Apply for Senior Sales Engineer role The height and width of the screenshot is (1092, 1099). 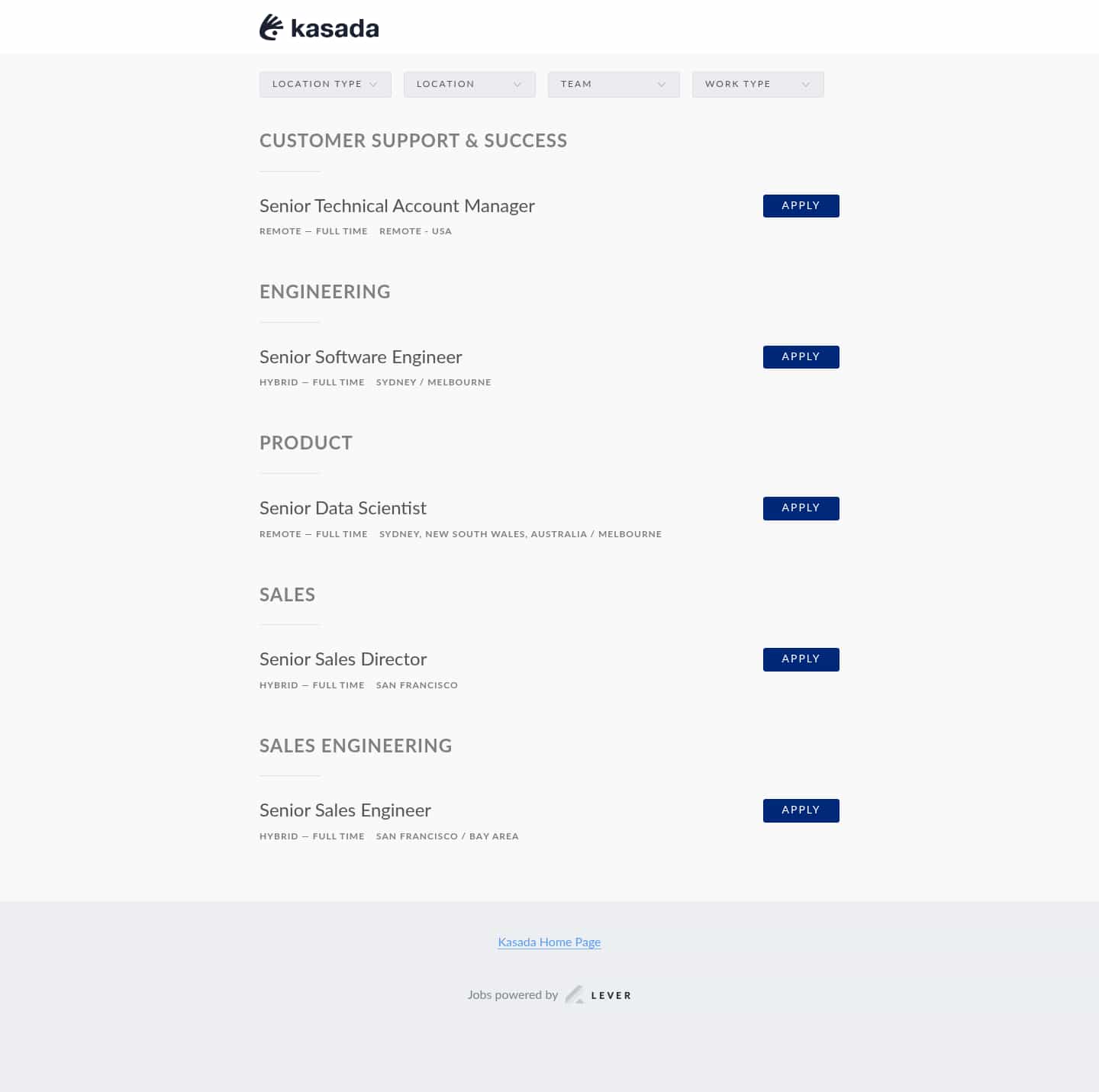[801, 810]
